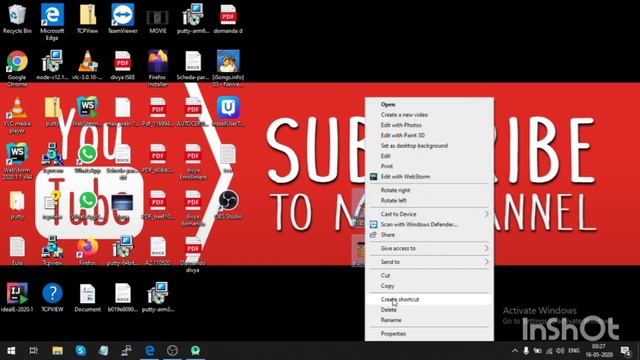Select the divya Enrollment PDF icon

tap(193, 162)
